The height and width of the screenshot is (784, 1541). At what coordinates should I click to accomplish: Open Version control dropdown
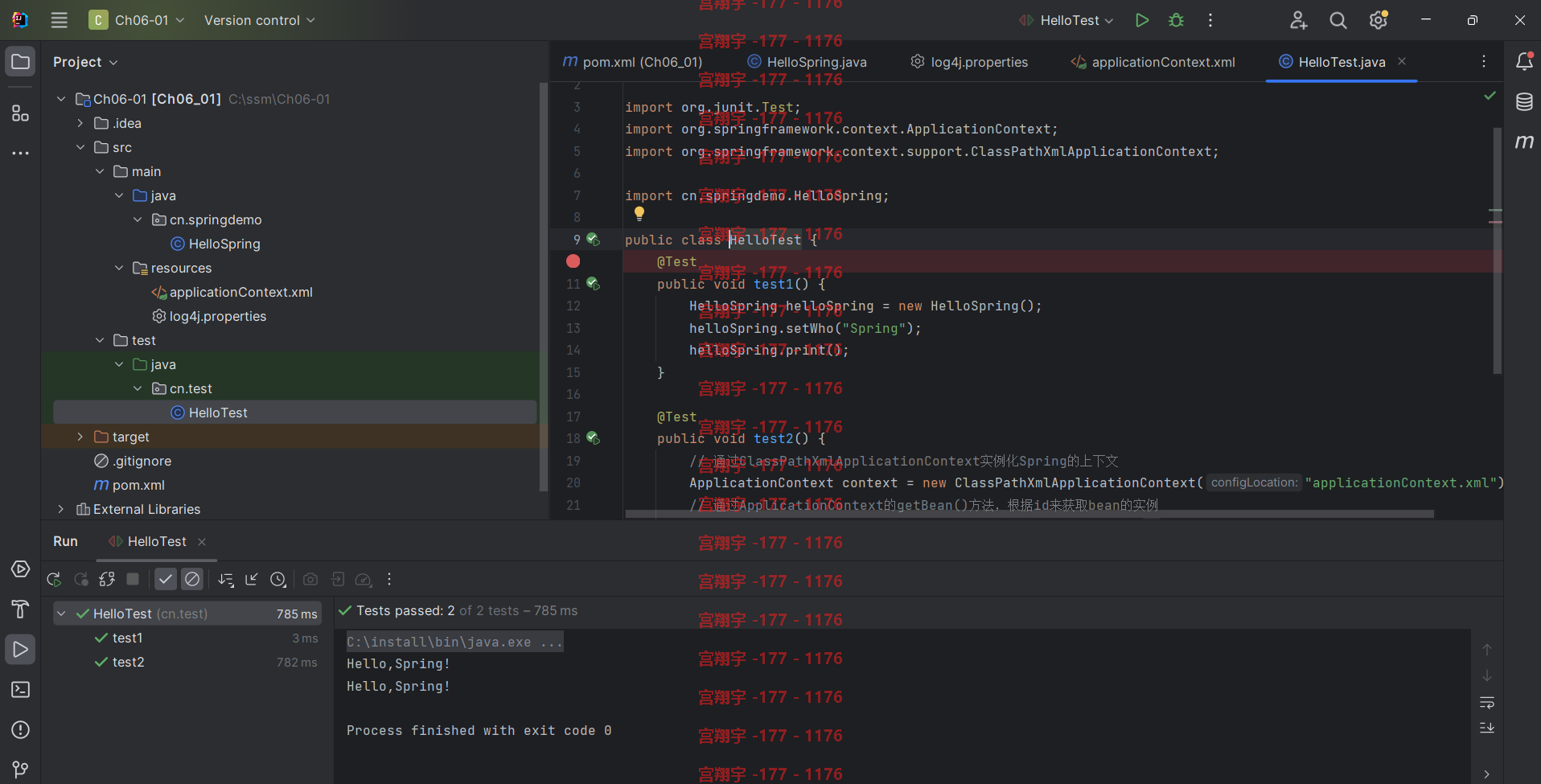[259, 20]
